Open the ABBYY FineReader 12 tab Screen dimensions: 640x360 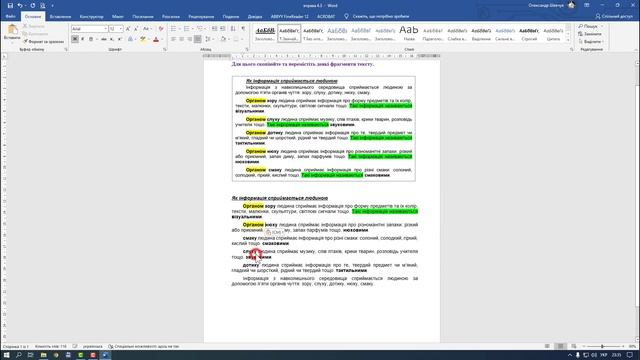(x=290, y=17)
